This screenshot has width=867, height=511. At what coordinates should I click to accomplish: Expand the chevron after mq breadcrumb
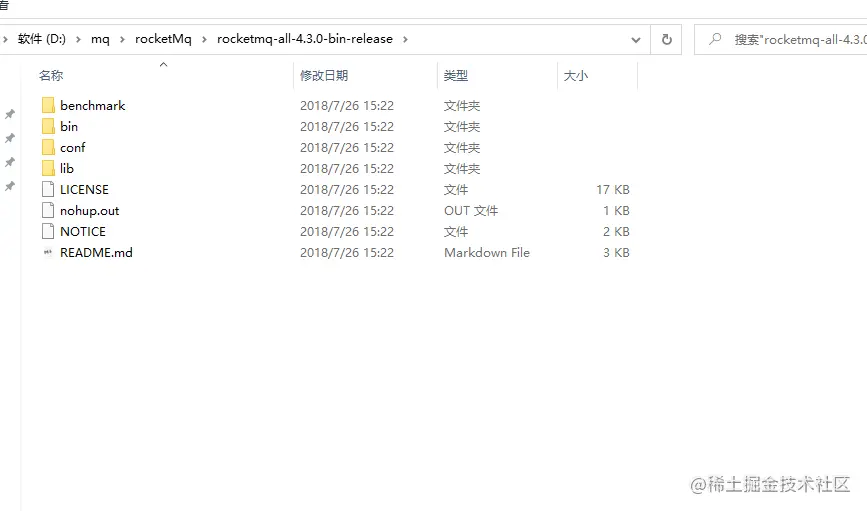[x=122, y=39]
